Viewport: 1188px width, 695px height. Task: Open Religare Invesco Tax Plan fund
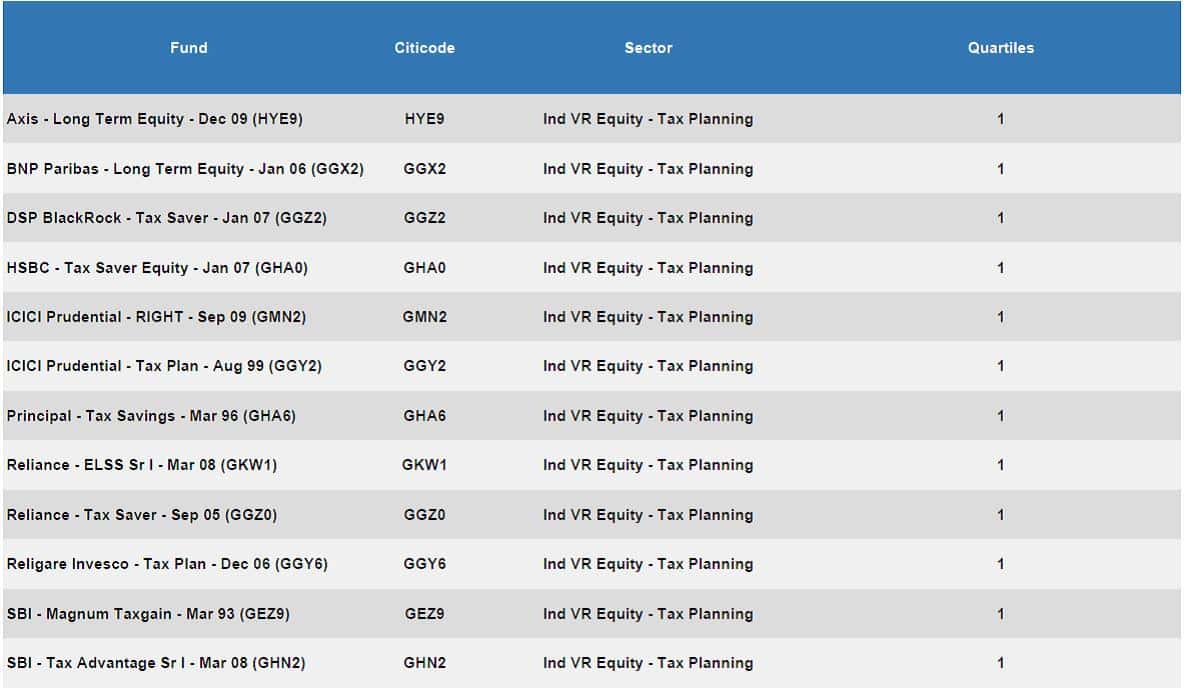pyautogui.click(x=167, y=564)
